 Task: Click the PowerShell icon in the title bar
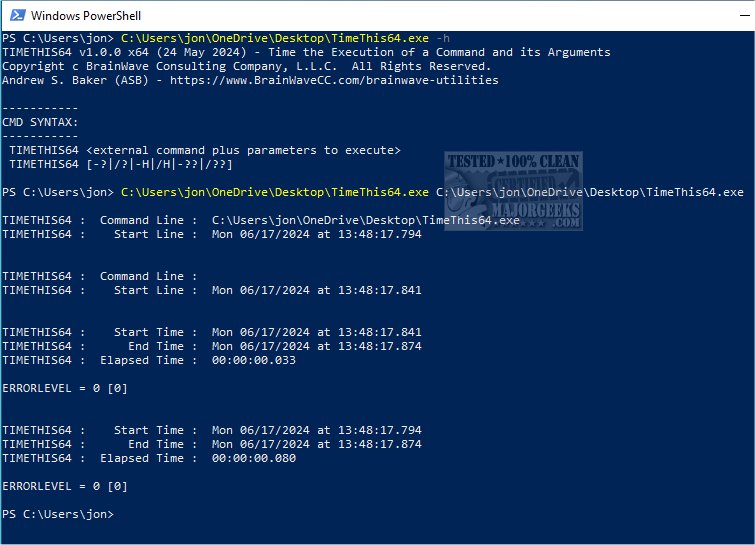coord(15,16)
